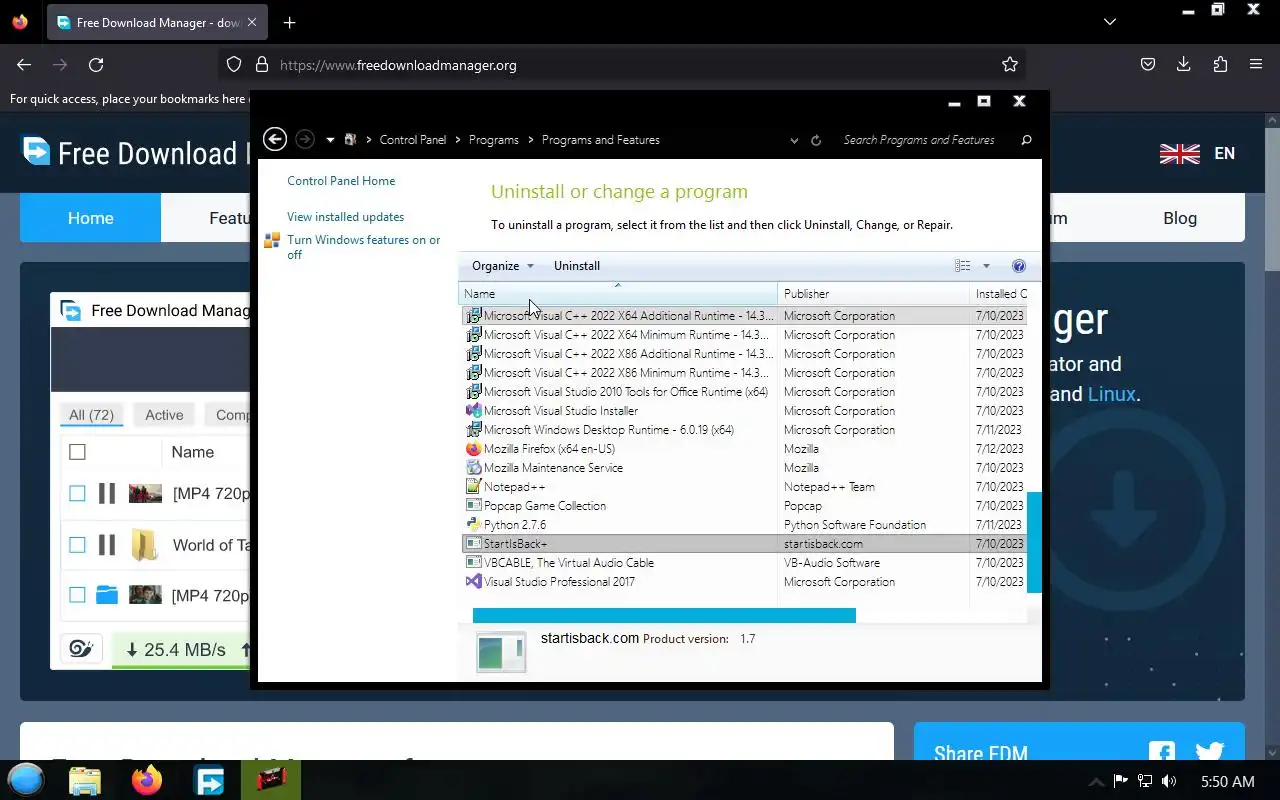The width and height of the screenshot is (1280, 800).
Task: Select the Python 2.7.6 entry
Action: point(744,525)
